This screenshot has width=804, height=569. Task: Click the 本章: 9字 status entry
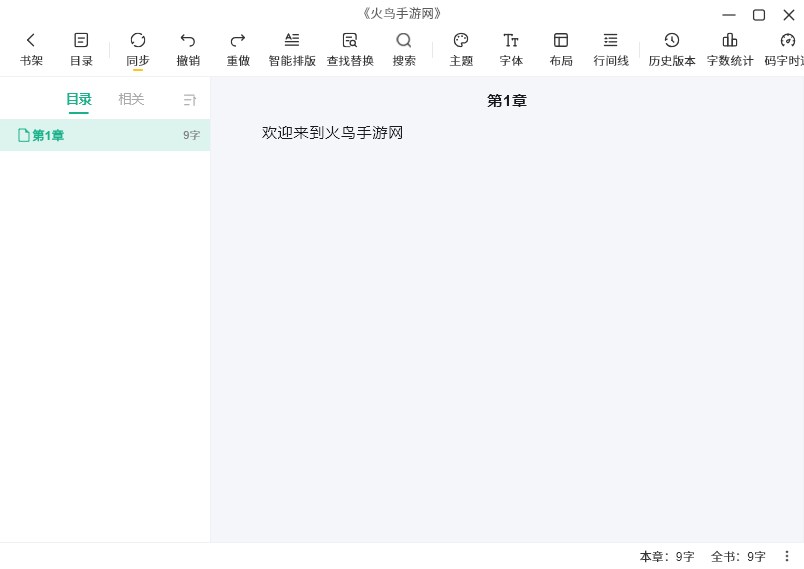pos(667,556)
